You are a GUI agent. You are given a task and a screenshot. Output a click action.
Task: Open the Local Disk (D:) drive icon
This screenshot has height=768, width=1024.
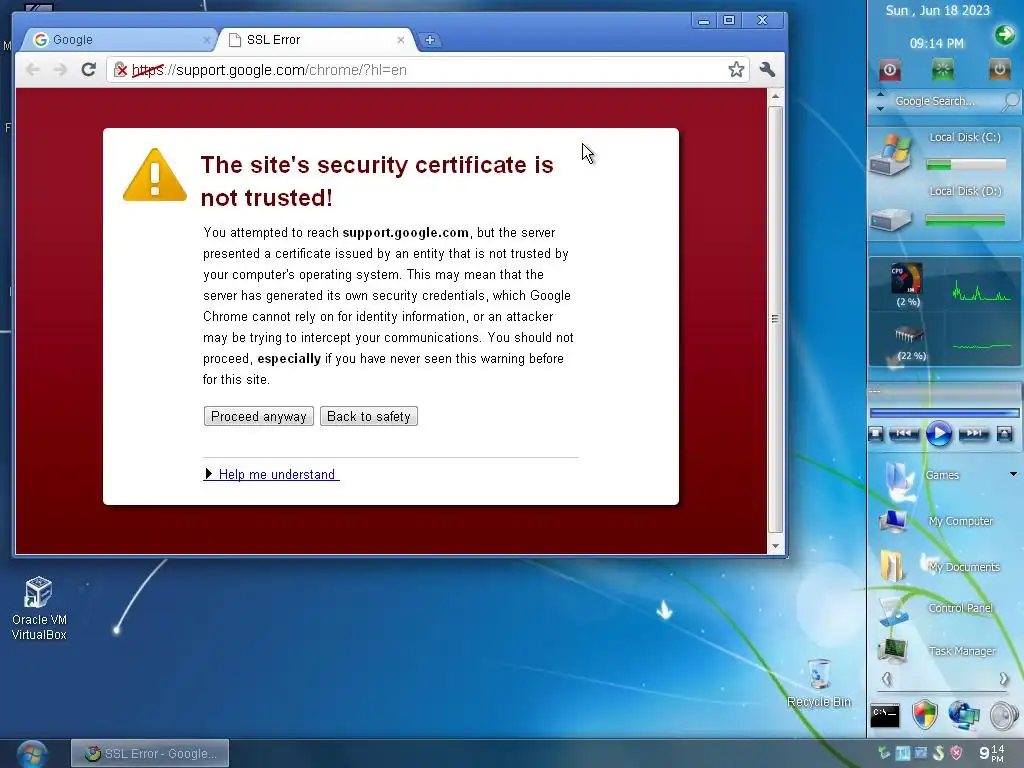pos(891,219)
